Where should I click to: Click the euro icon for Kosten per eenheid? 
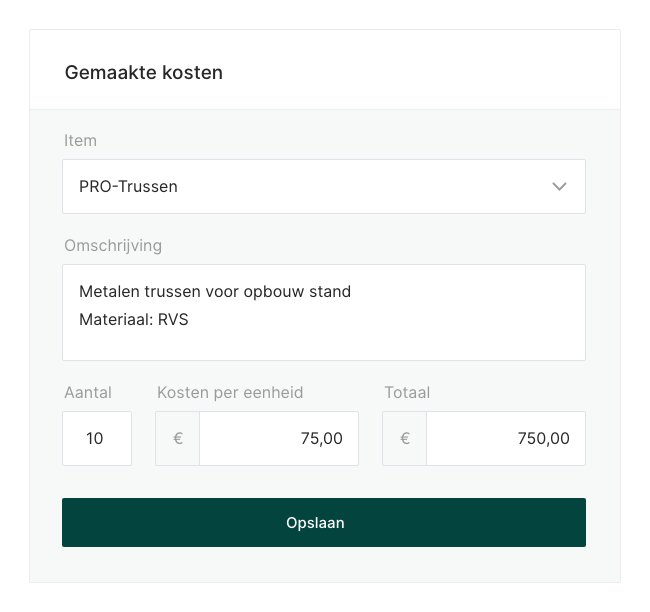click(x=178, y=438)
